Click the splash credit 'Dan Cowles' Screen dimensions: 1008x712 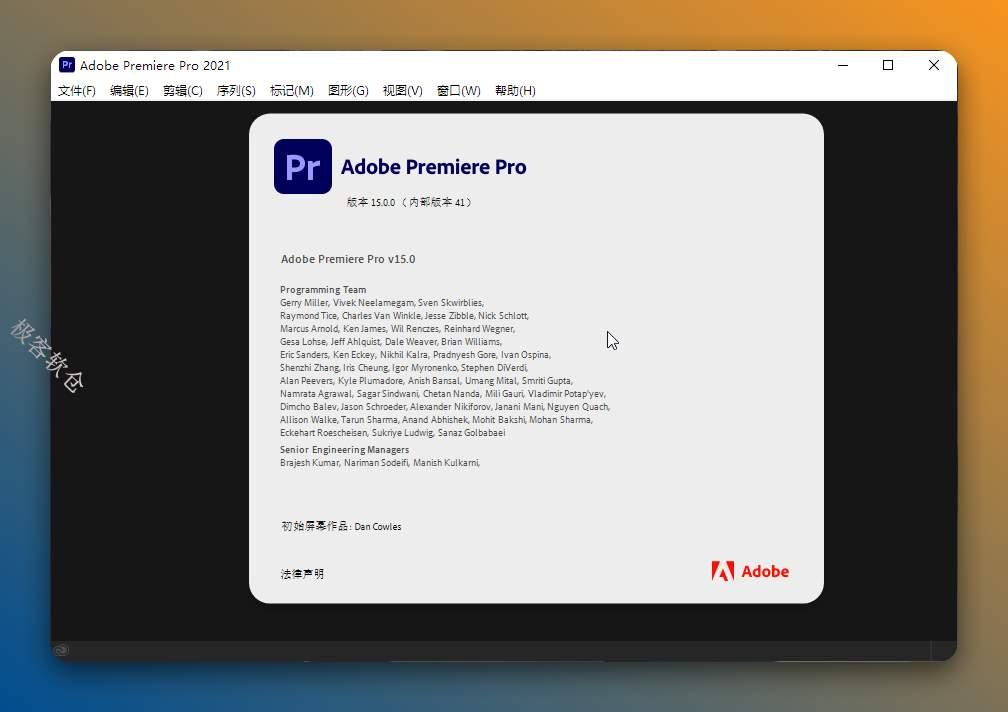[x=377, y=526]
